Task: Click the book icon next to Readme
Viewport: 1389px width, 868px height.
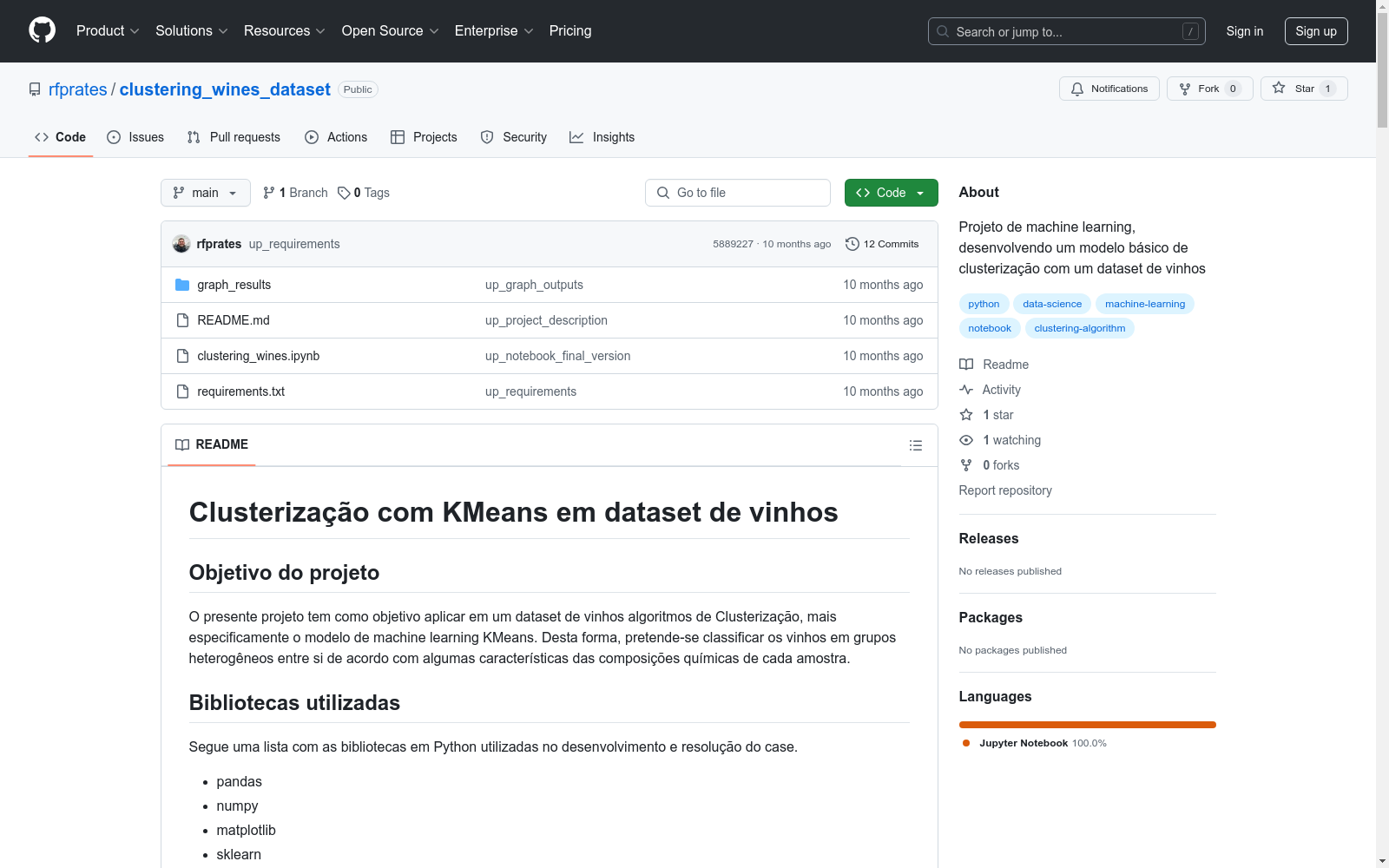Action: click(x=966, y=365)
